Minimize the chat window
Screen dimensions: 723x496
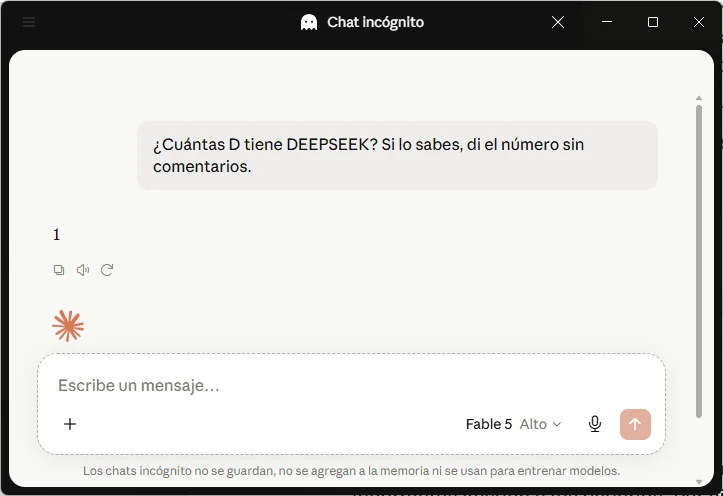click(x=607, y=22)
